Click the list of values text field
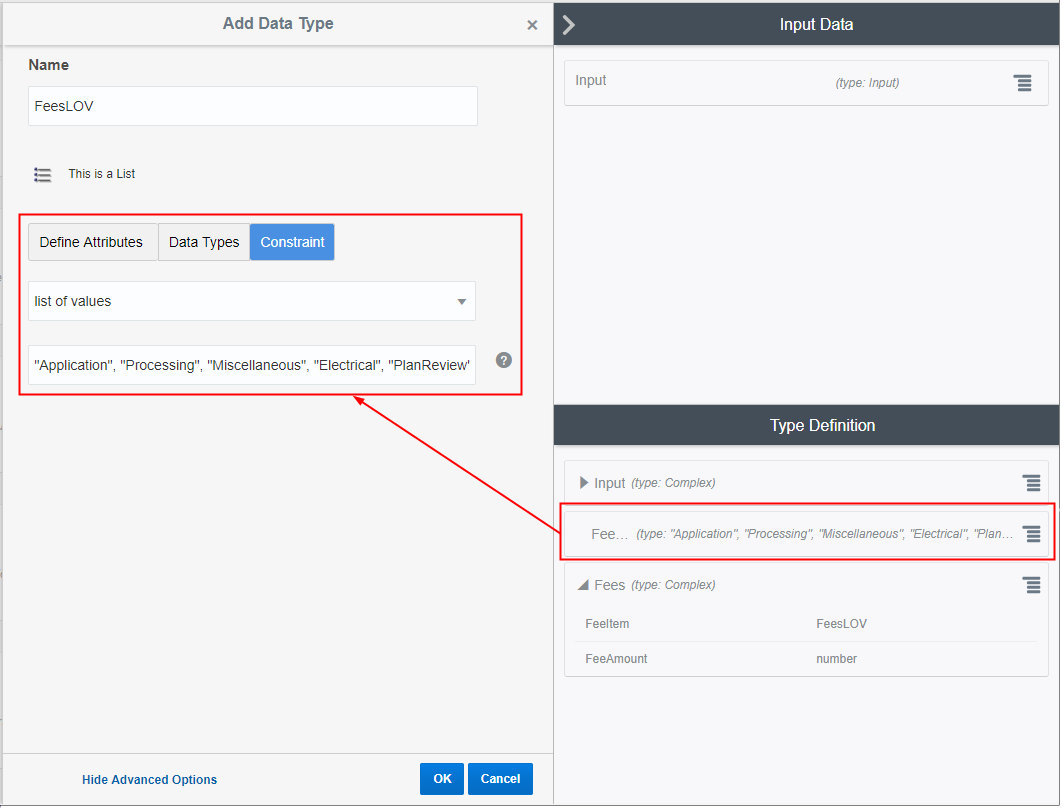 tap(252, 364)
